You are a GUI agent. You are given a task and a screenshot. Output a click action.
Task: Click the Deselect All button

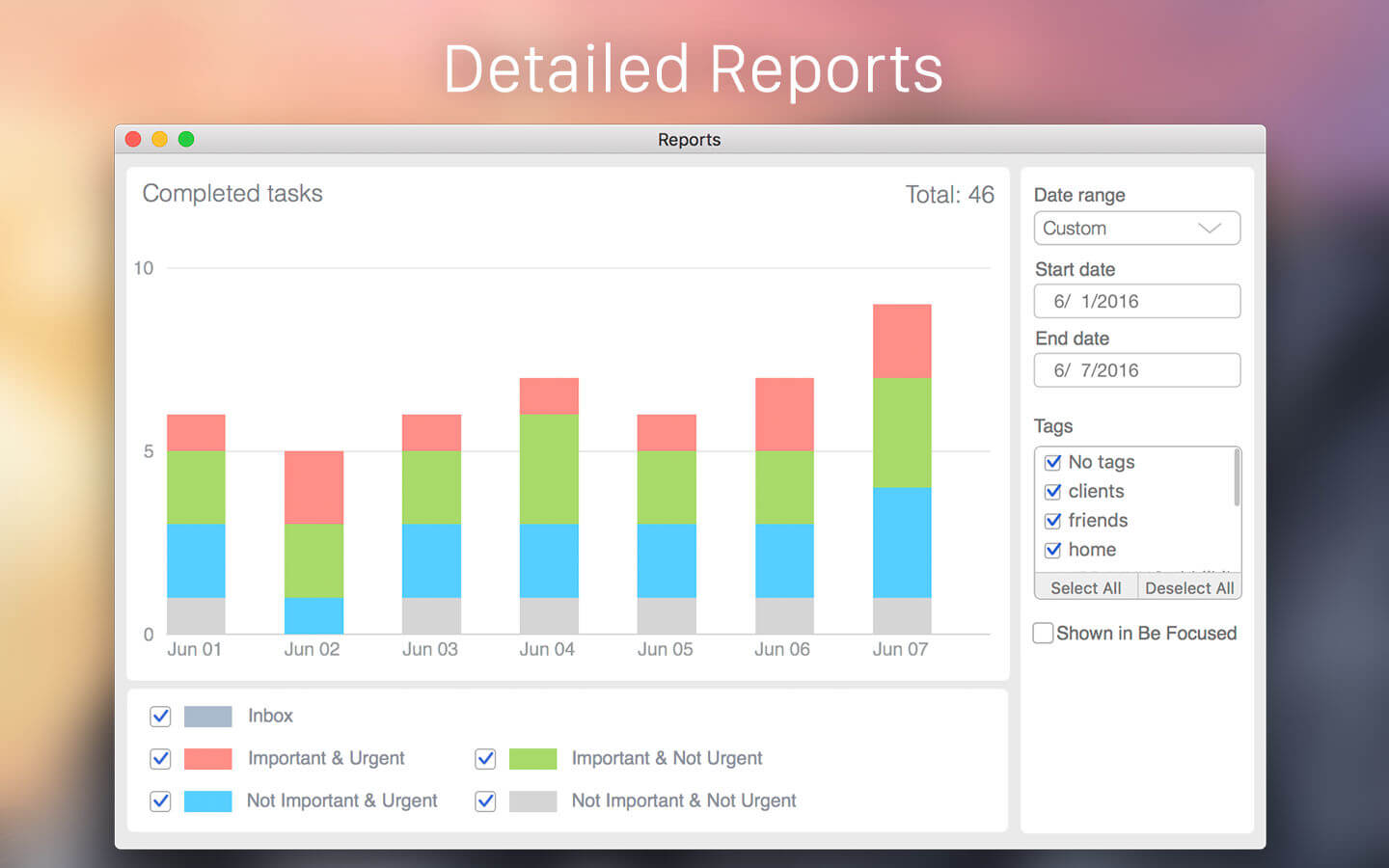pos(1189,587)
